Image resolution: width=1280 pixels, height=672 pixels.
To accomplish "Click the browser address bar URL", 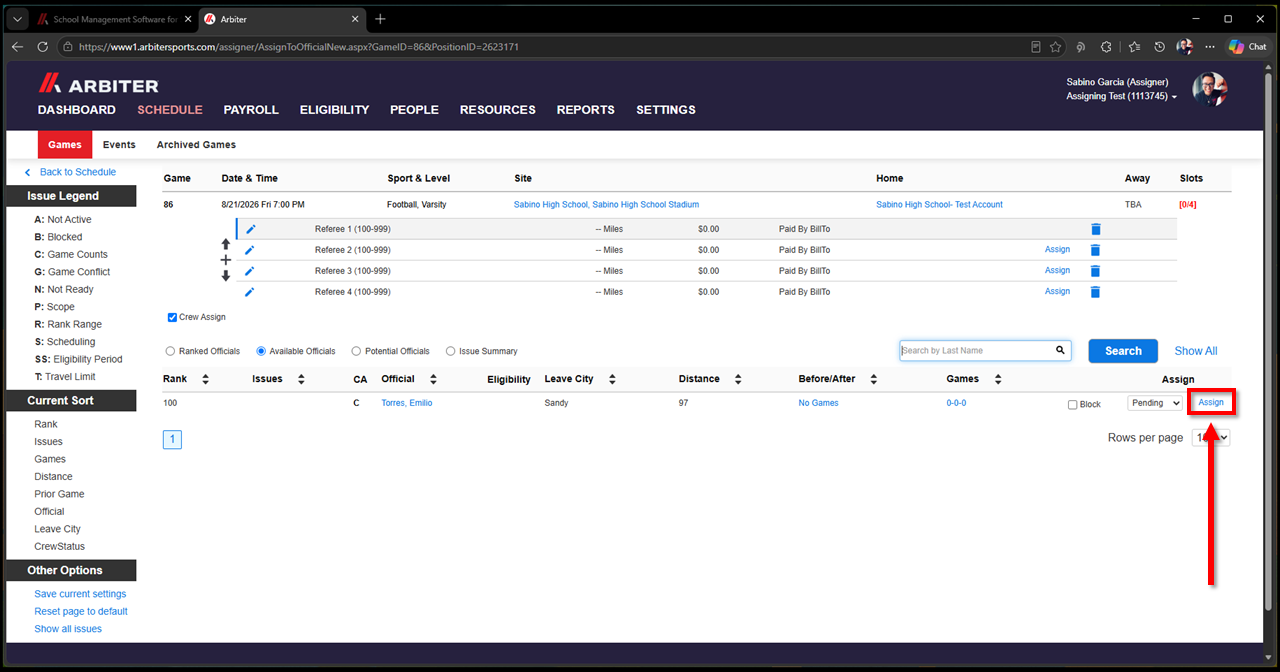I will [x=298, y=47].
